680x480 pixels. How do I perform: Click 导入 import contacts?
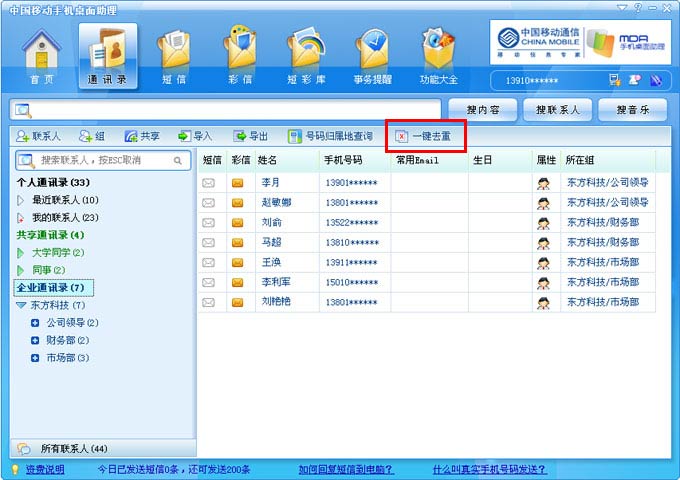point(195,136)
